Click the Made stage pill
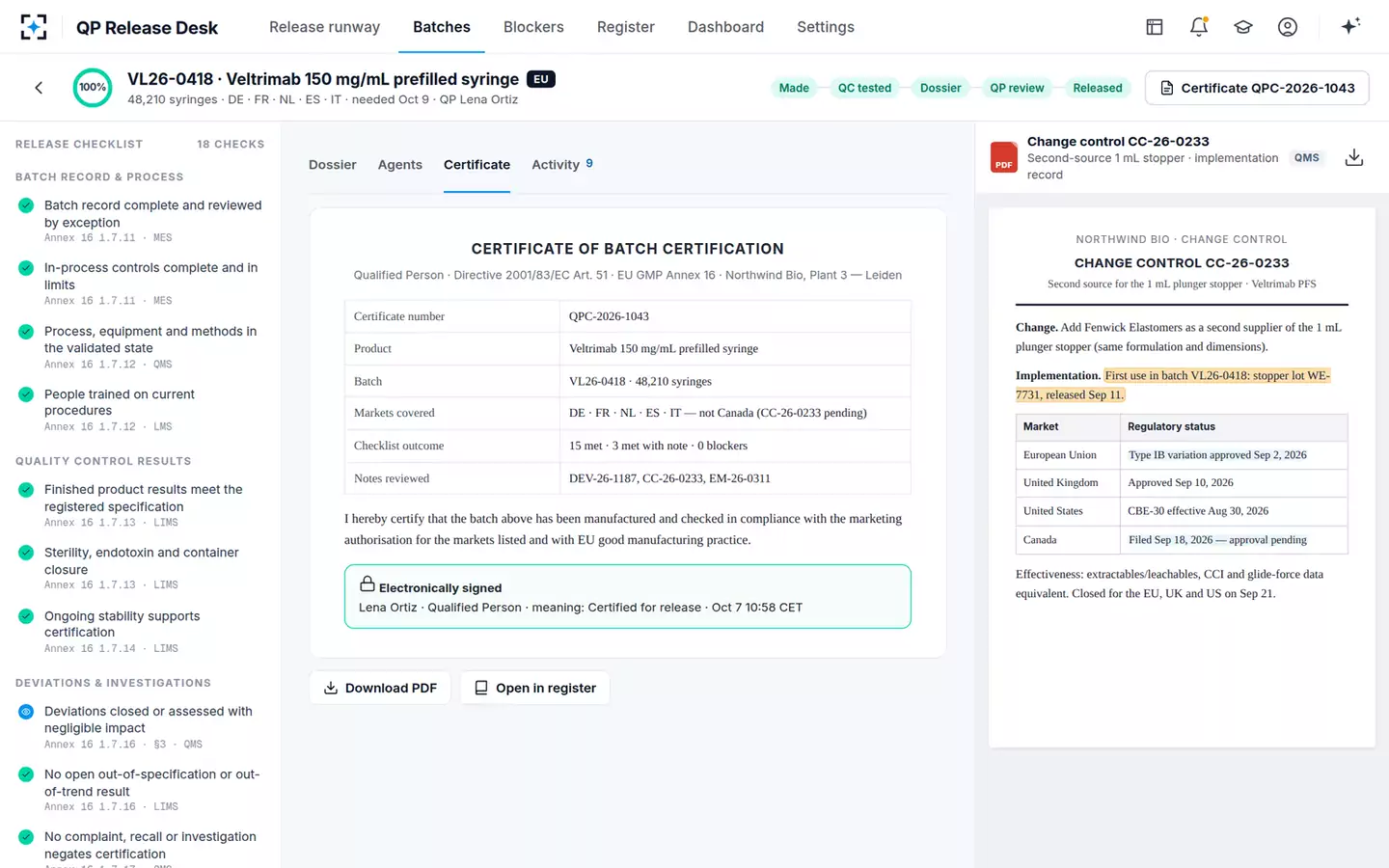The image size is (1389, 868). point(794,88)
